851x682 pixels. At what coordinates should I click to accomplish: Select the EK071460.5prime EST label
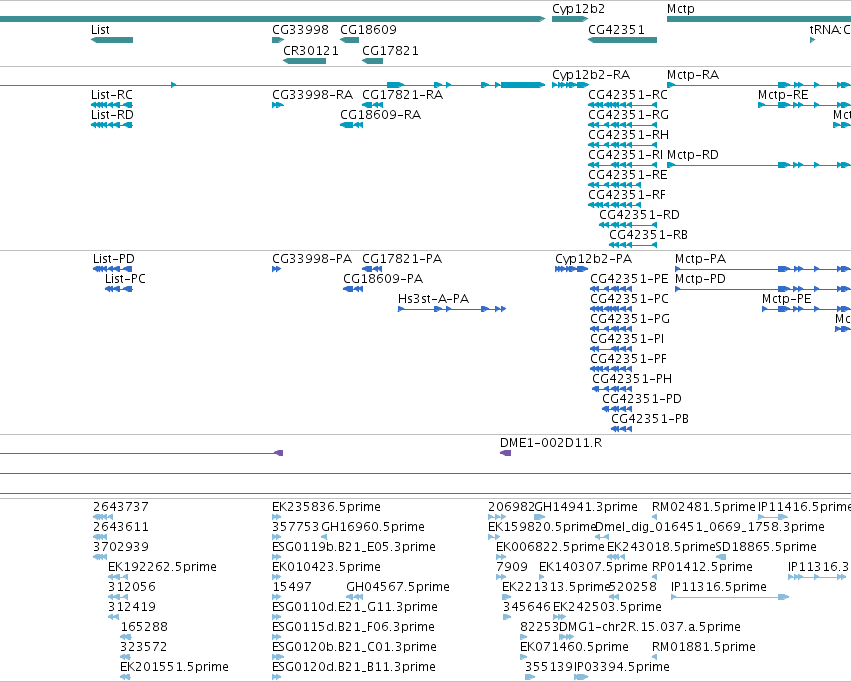click(x=574, y=647)
